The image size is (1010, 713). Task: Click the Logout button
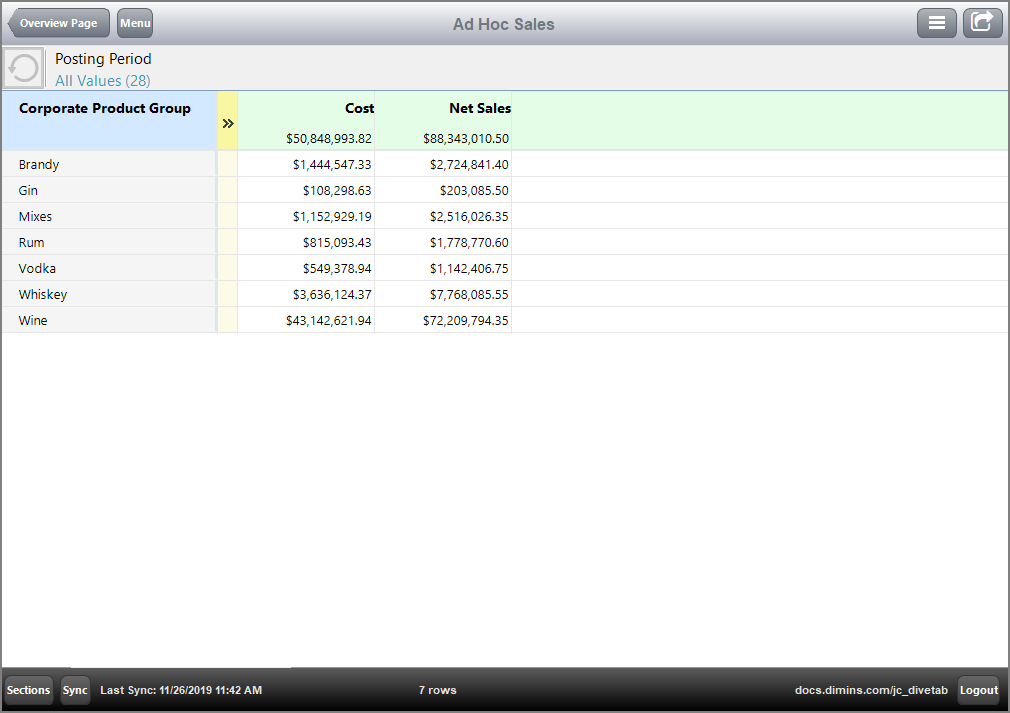pyautogui.click(x=979, y=690)
